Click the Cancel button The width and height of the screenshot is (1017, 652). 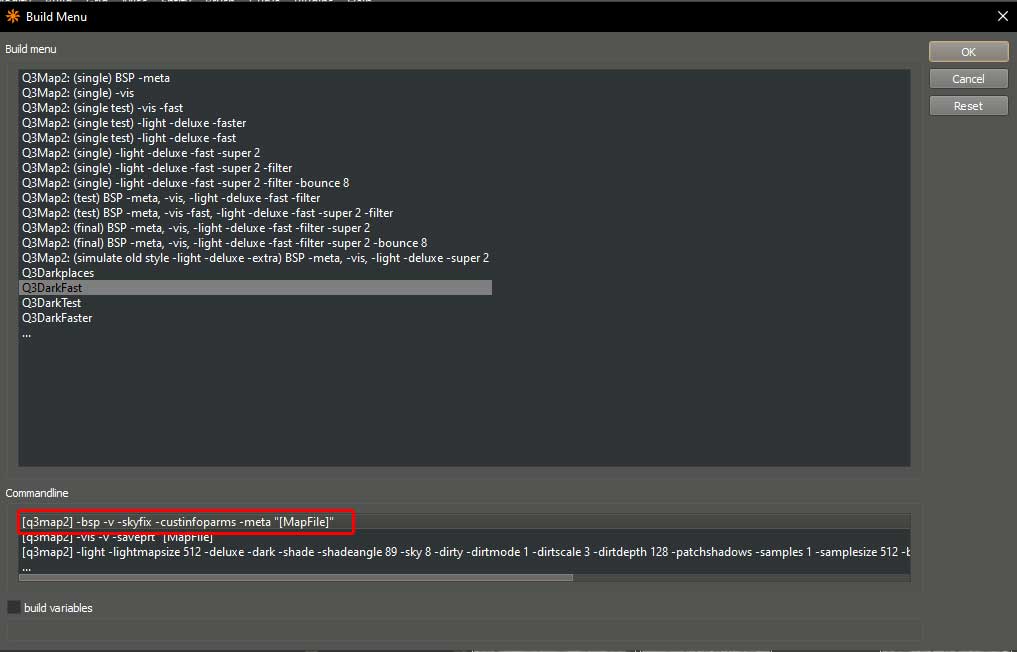(968, 78)
